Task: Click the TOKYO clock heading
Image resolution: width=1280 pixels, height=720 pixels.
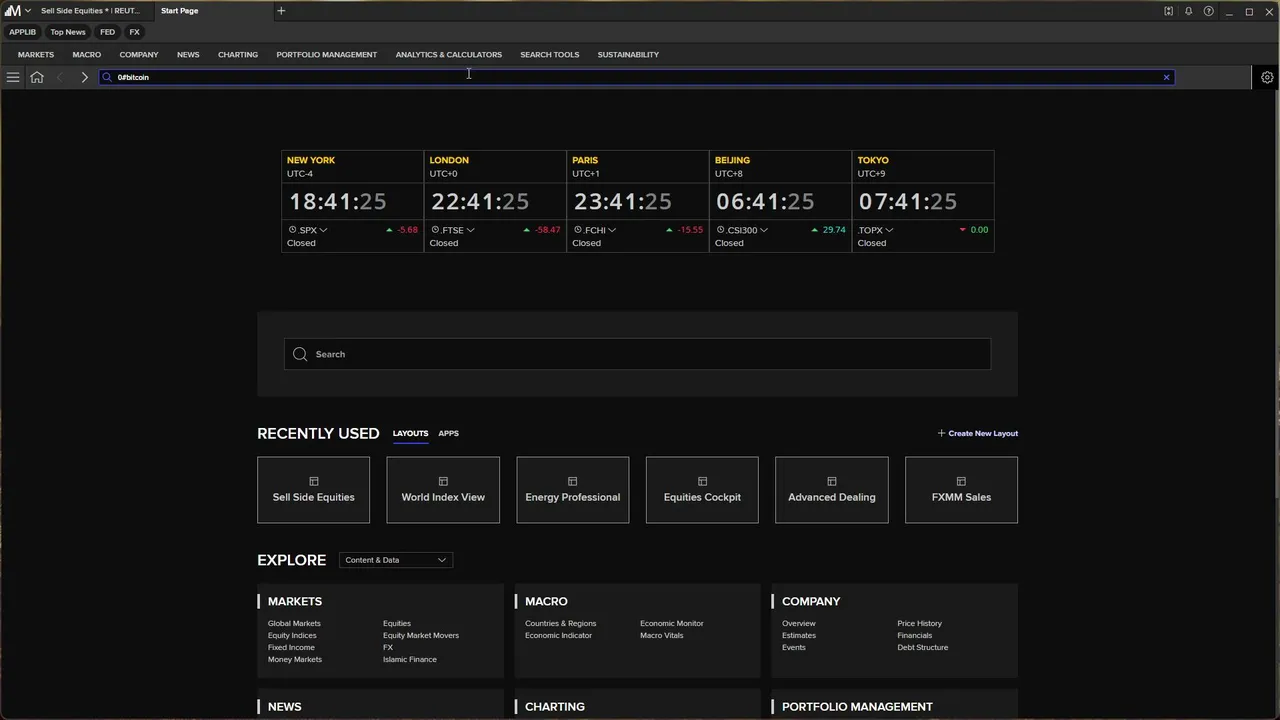Action: (873, 160)
